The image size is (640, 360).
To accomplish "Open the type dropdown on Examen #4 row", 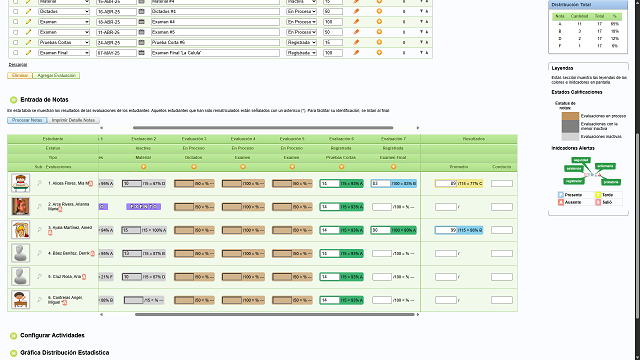I will [64, 22].
